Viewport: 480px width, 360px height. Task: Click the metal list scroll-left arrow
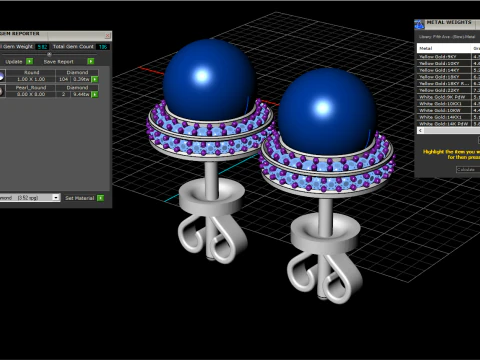coord(420,130)
